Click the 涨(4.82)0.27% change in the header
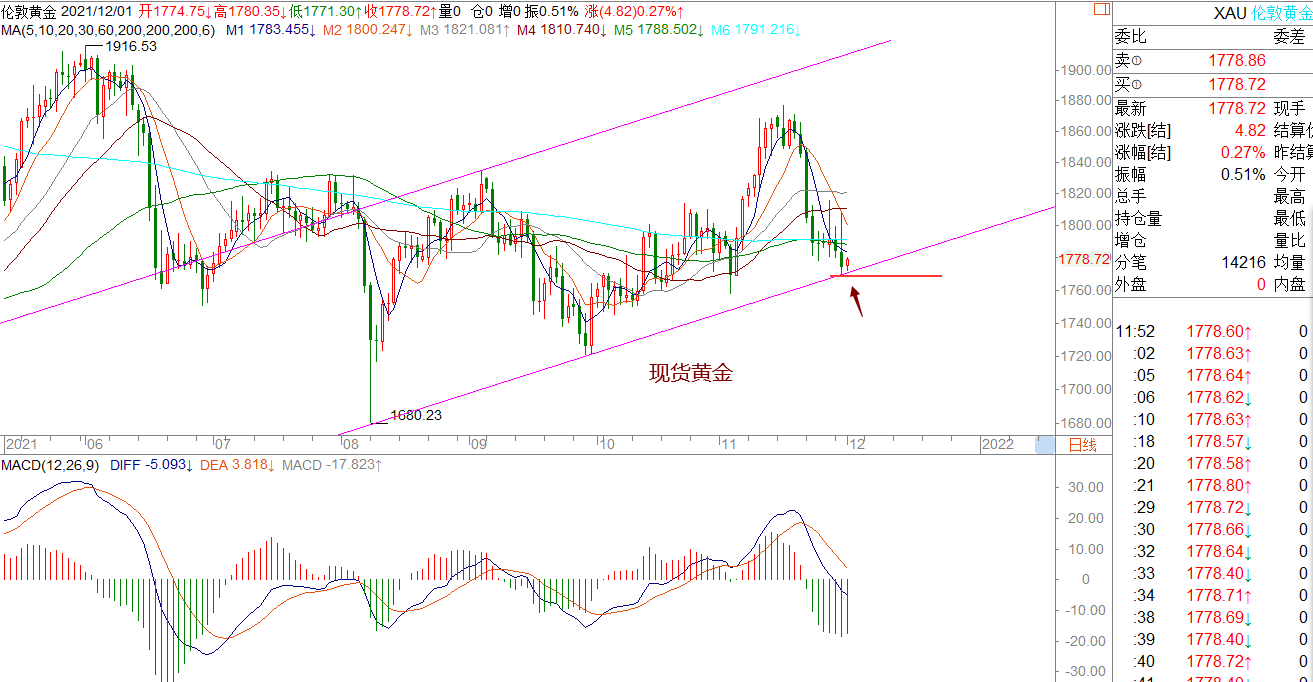Screen dimensions: 1313x682 point(635,11)
